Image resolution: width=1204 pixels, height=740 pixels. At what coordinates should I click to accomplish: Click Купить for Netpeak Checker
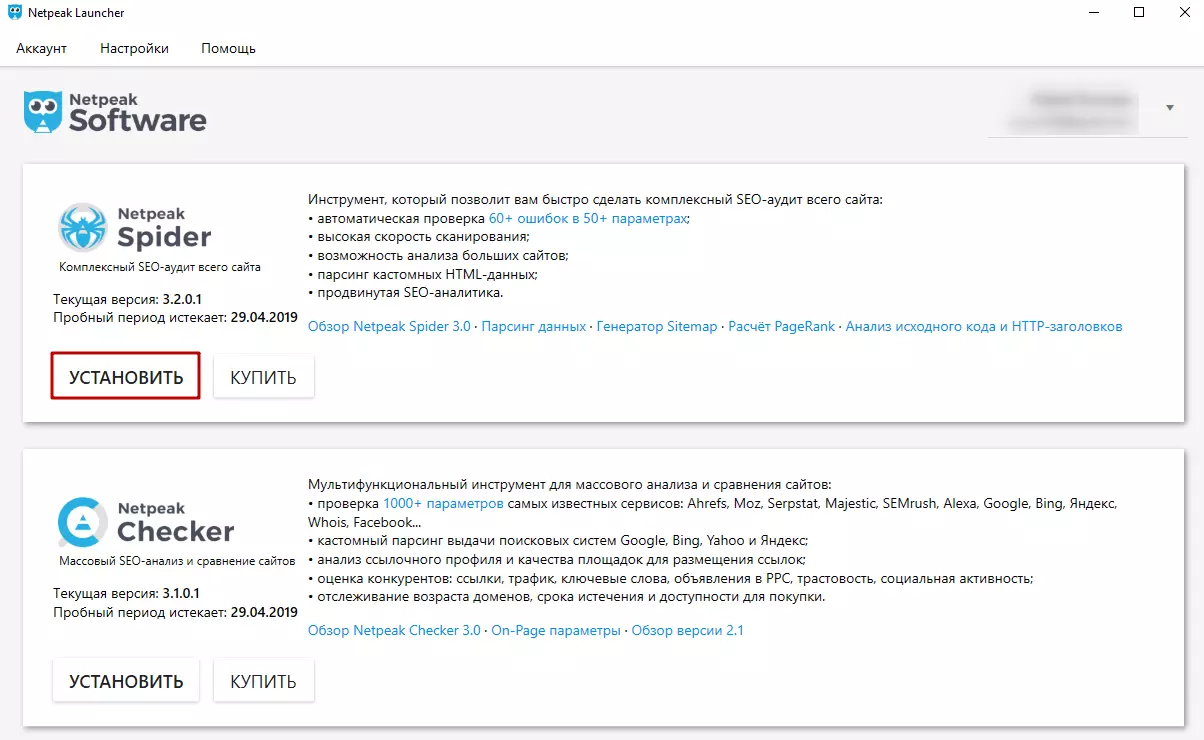tap(263, 681)
